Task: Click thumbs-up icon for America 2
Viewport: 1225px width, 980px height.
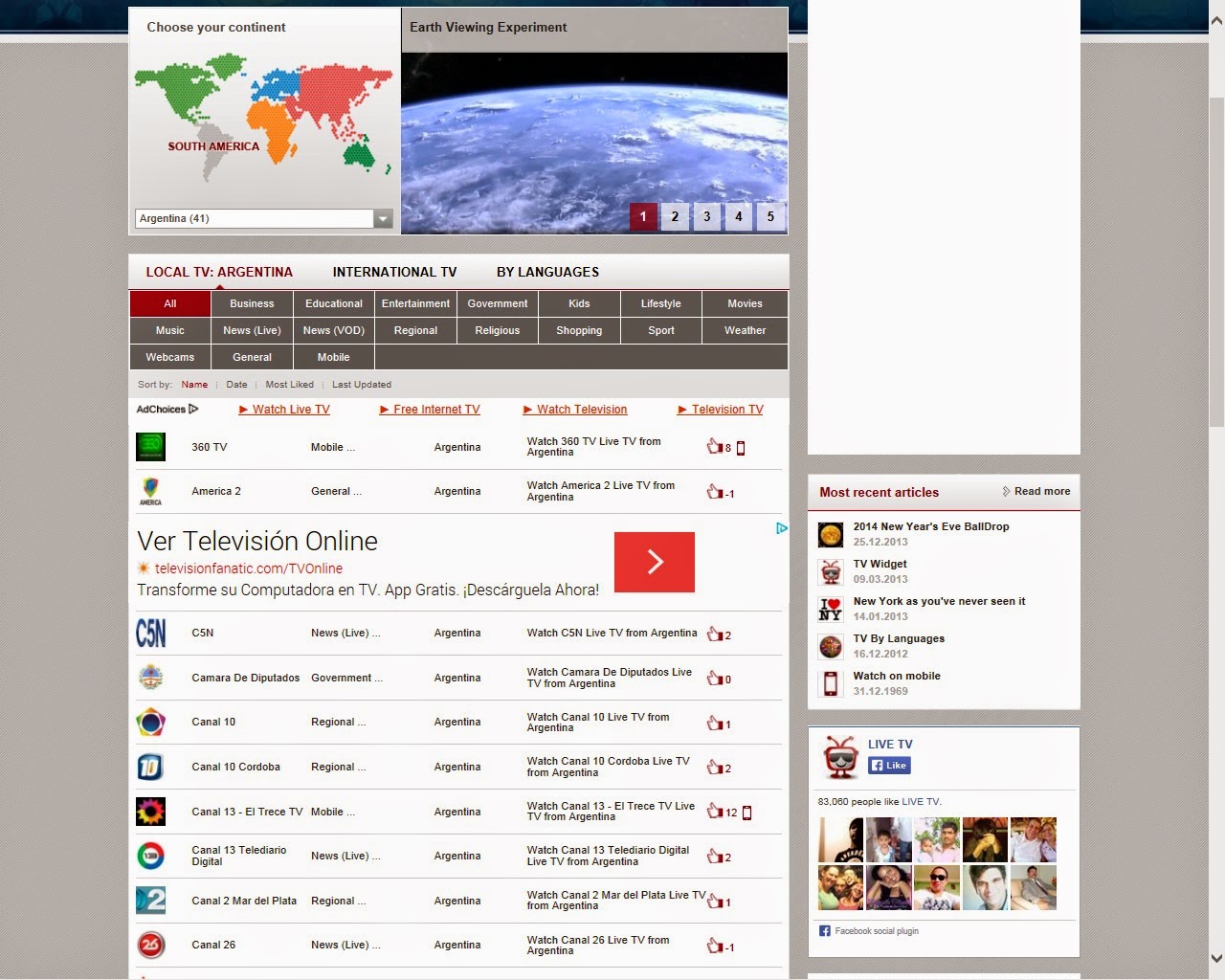Action: pyautogui.click(x=714, y=492)
